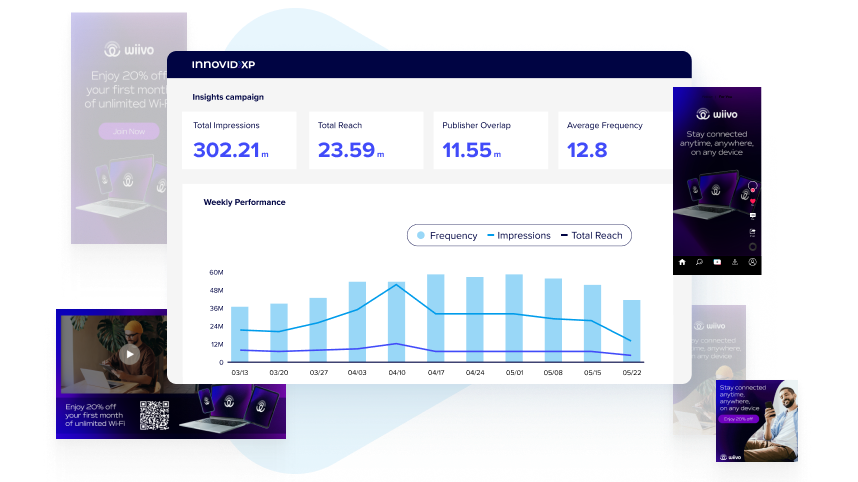Click the Stay connected text in mobile ad
858x482 pixels.
716,143
